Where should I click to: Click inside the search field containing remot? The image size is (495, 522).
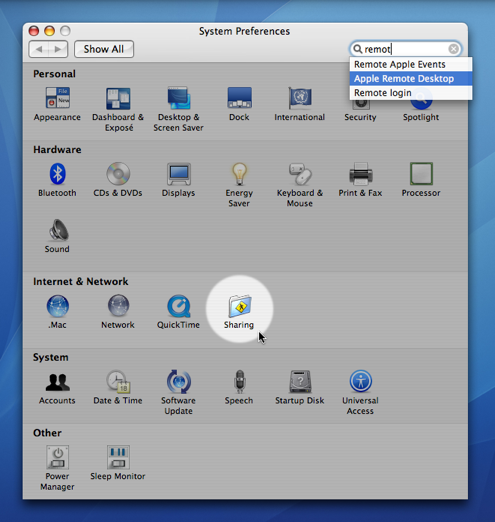pyautogui.click(x=405, y=49)
